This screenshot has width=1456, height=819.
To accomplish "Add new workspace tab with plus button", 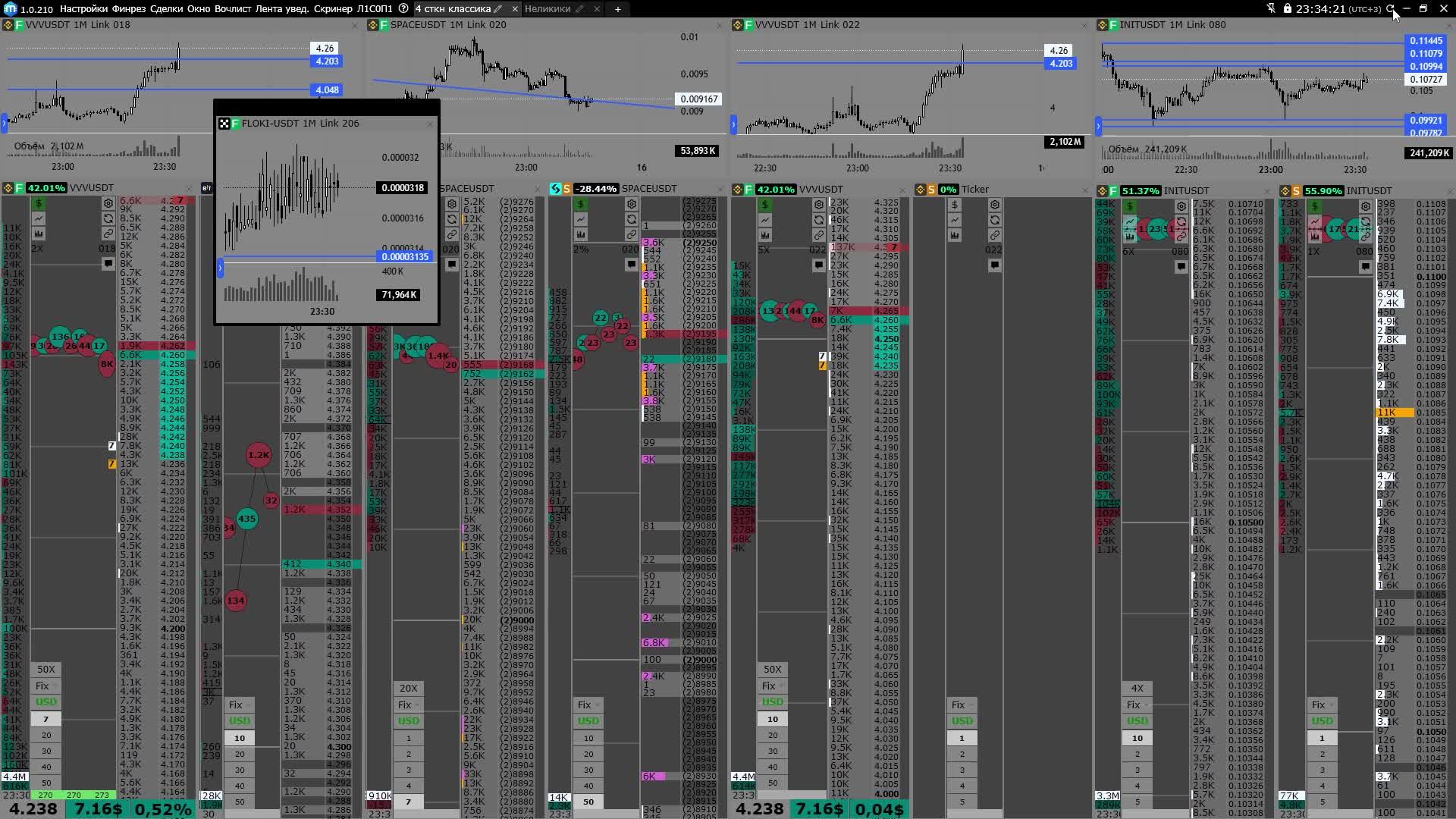I will pos(618,9).
